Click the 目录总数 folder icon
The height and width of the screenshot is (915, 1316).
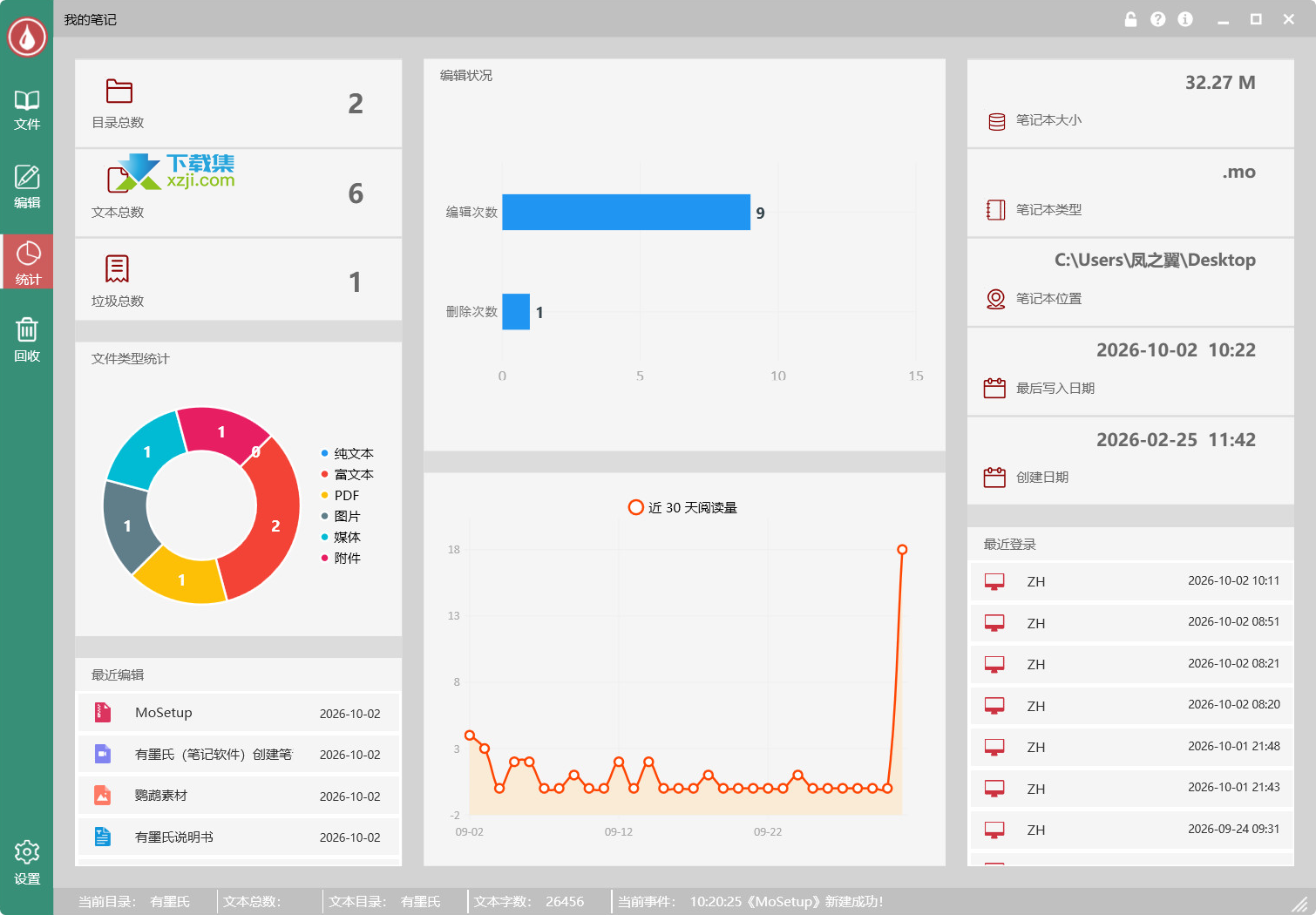119,91
